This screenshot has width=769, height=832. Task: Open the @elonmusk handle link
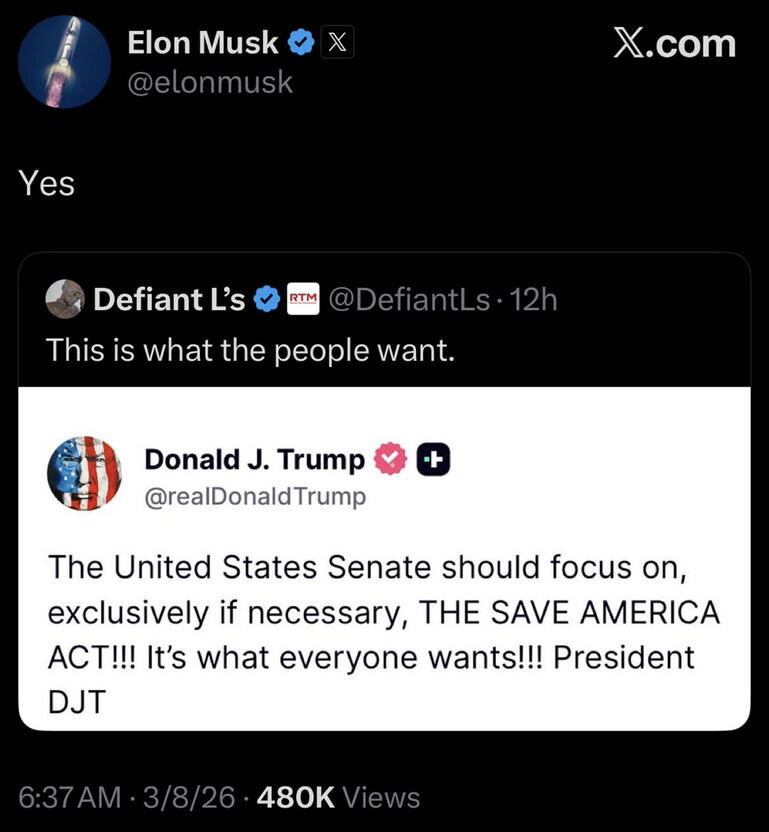point(210,82)
